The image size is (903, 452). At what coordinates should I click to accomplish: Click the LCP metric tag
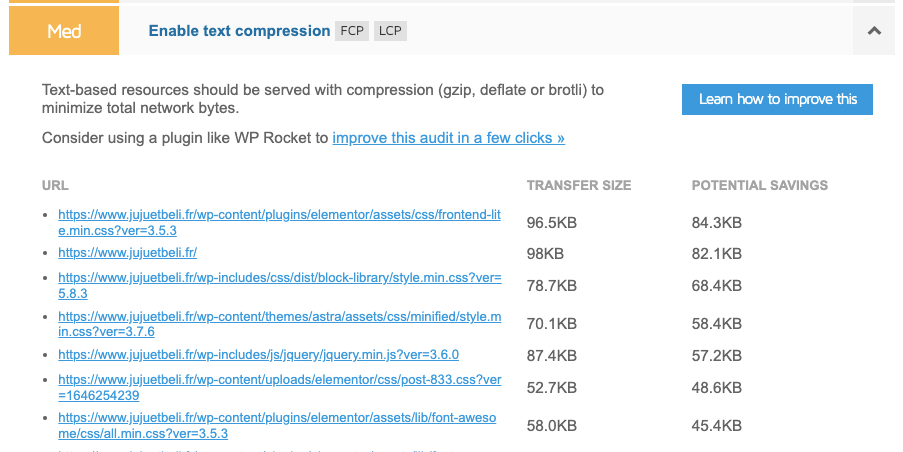click(x=390, y=31)
